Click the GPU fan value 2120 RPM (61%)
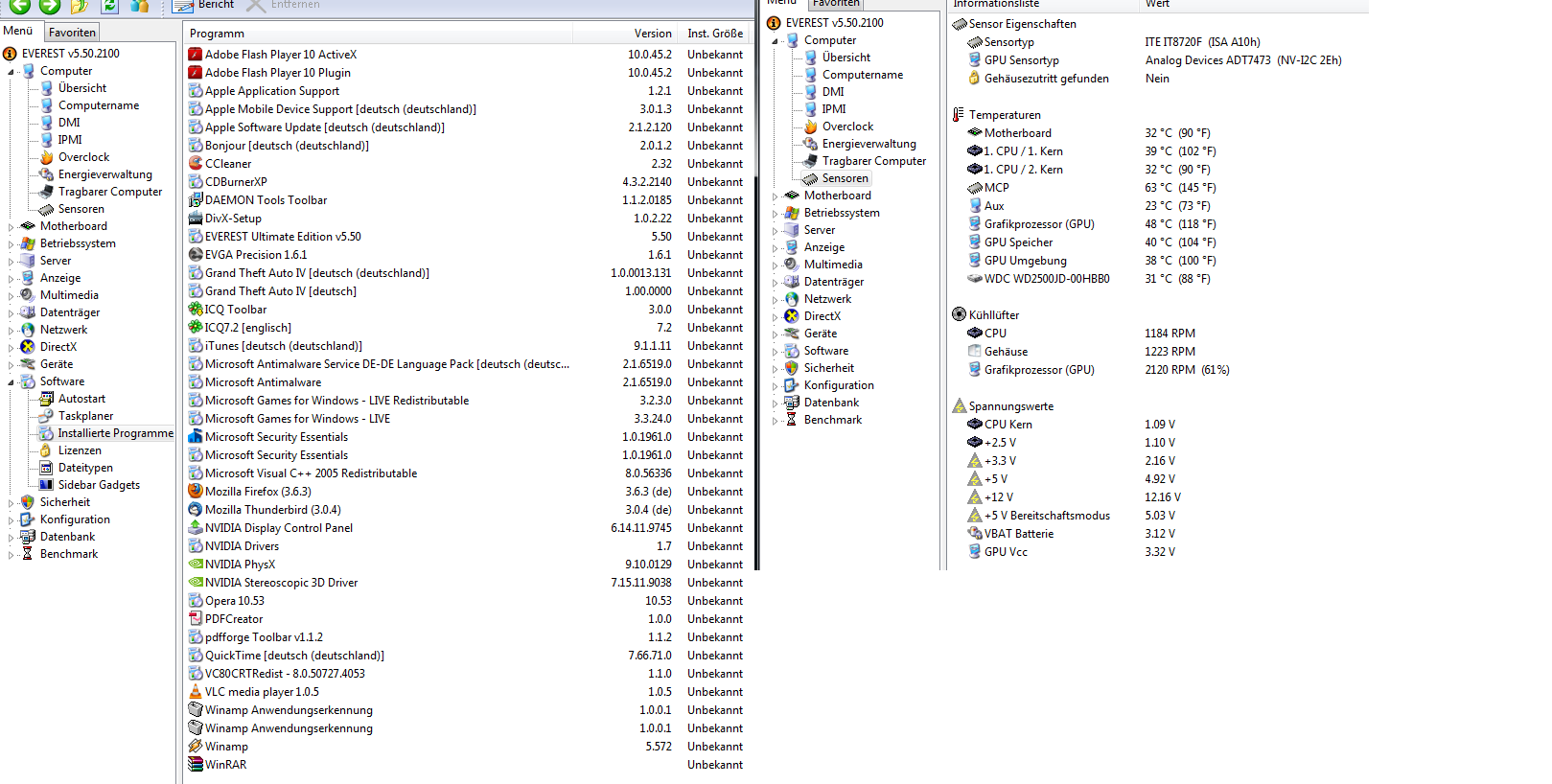The width and height of the screenshot is (1552, 784). point(1187,370)
